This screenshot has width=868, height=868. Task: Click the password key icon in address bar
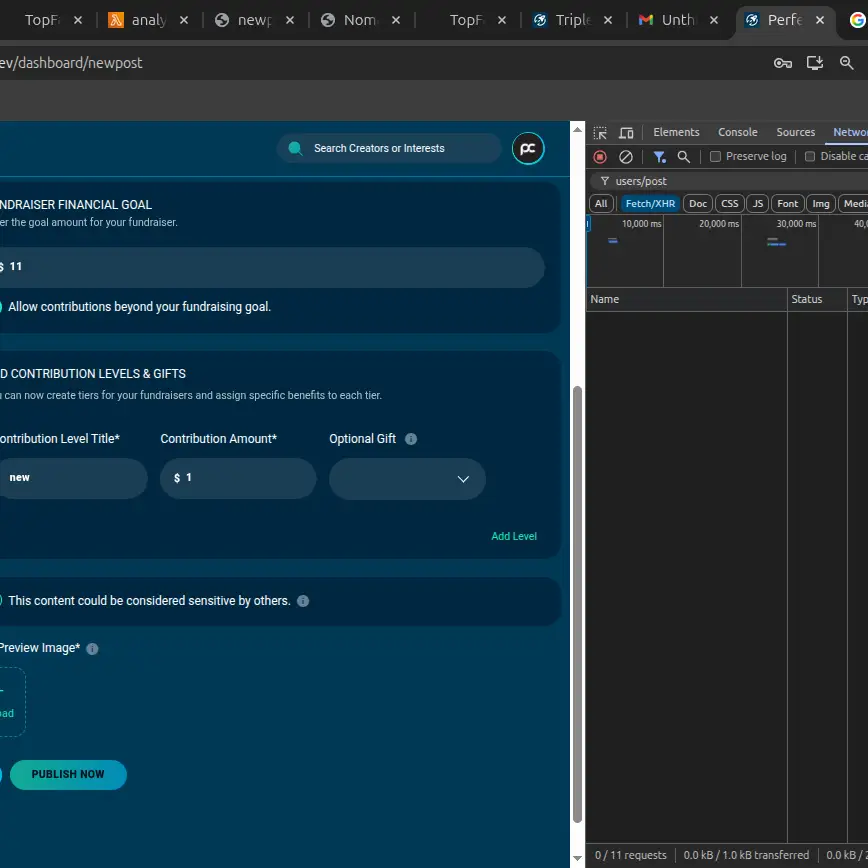tap(783, 63)
